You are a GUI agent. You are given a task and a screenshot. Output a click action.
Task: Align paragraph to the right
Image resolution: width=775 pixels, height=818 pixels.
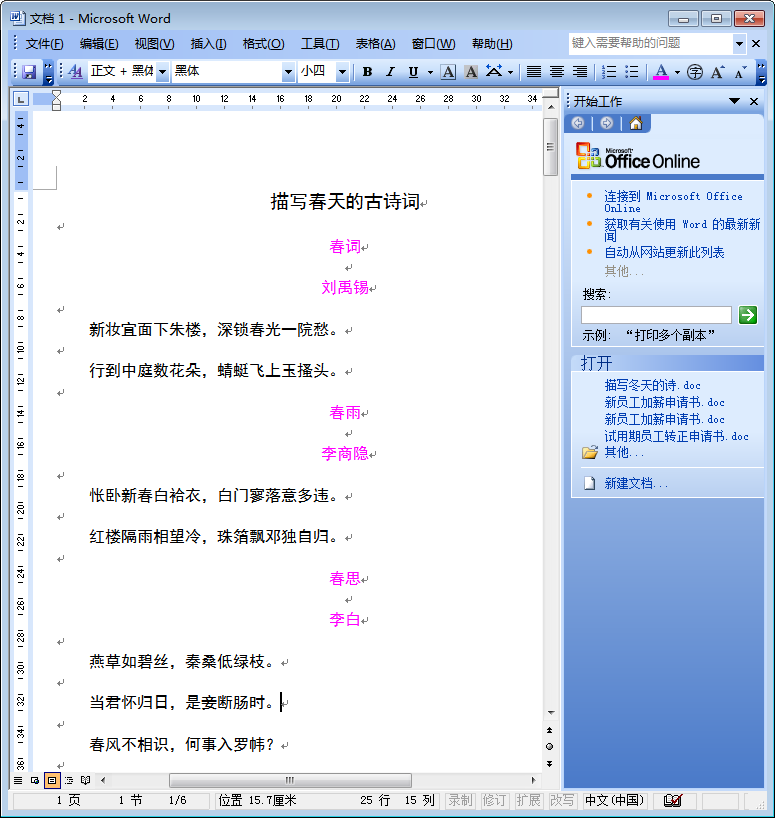point(580,72)
